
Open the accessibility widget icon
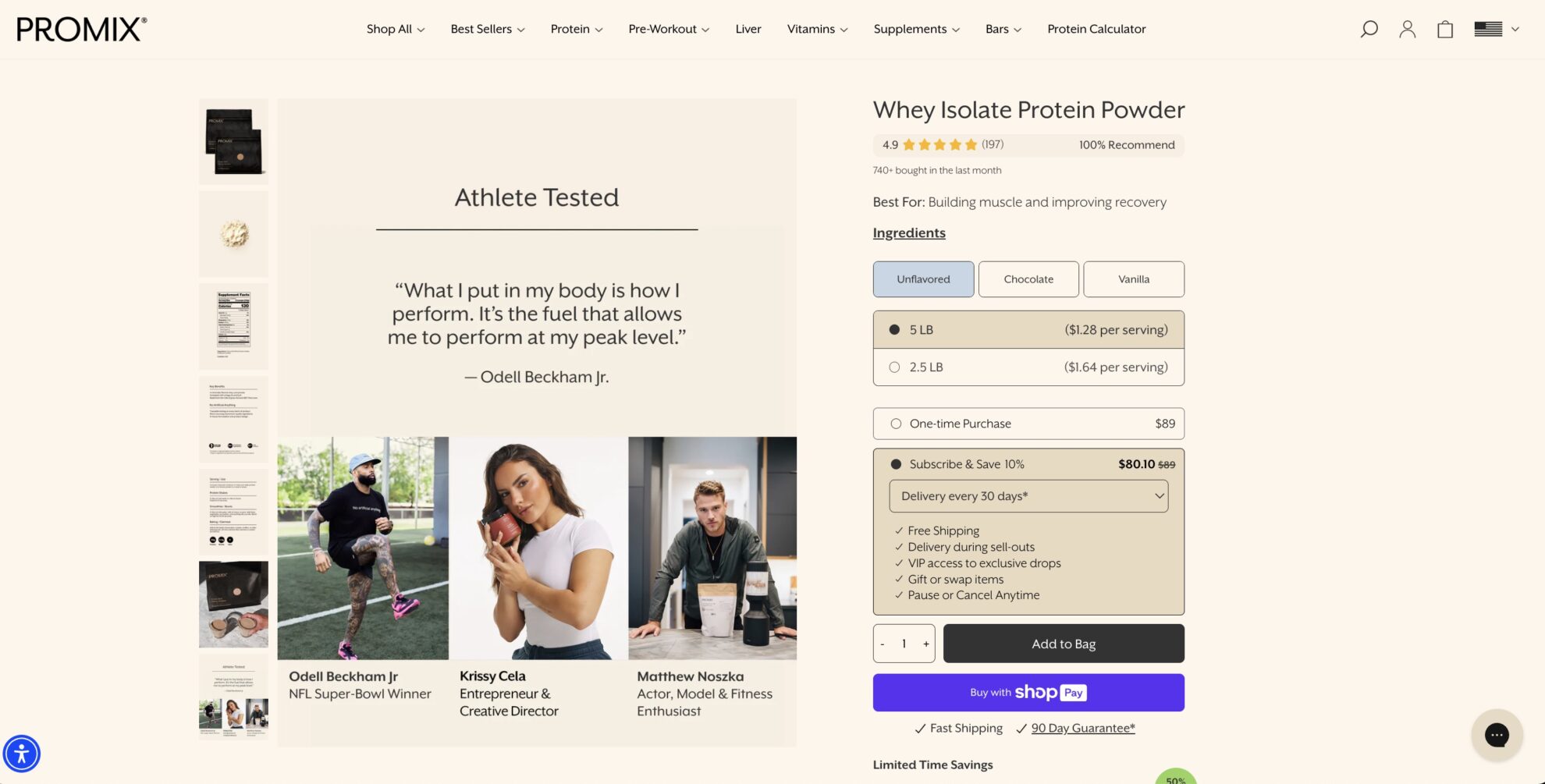[x=22, y=754]
